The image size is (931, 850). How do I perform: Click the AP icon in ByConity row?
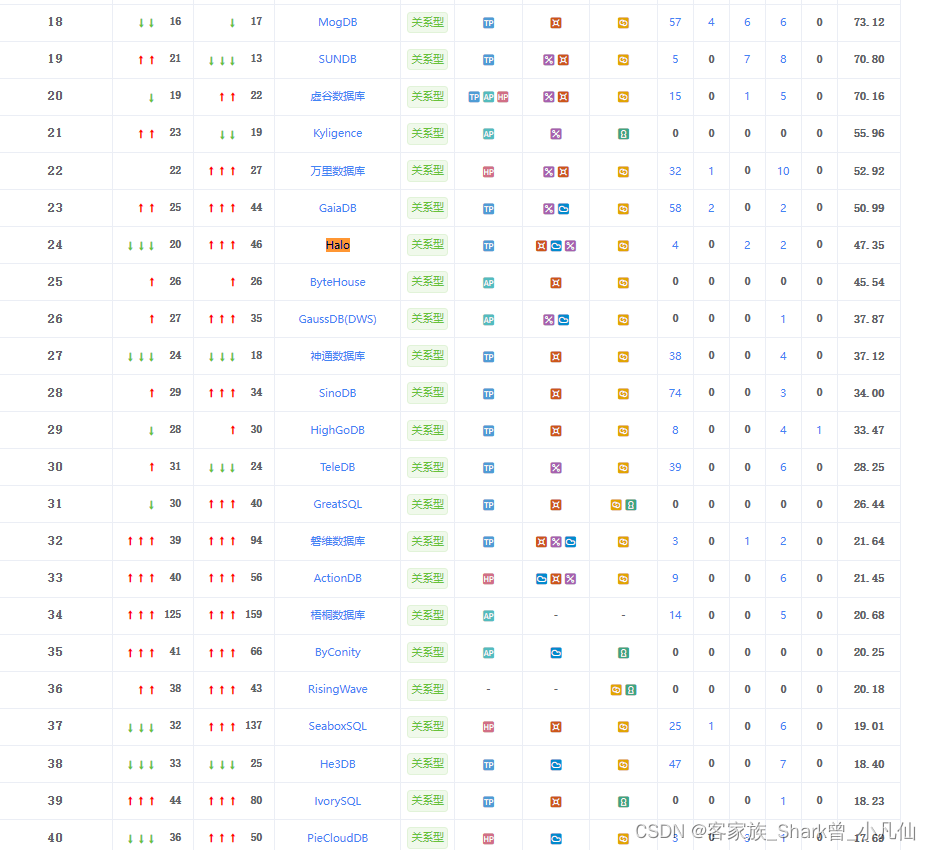click(x=489, y=653)
